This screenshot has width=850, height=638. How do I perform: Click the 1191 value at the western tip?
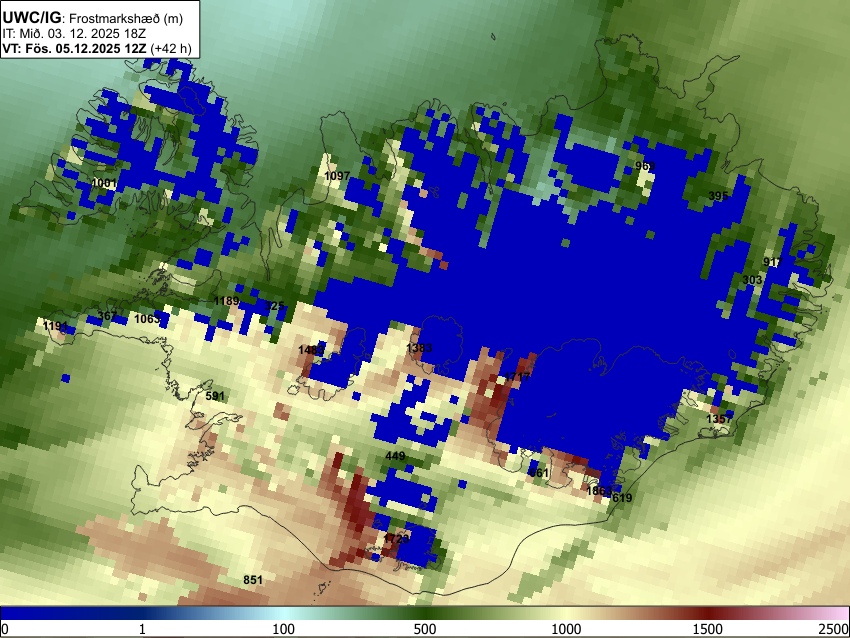(x=55, y=326)
